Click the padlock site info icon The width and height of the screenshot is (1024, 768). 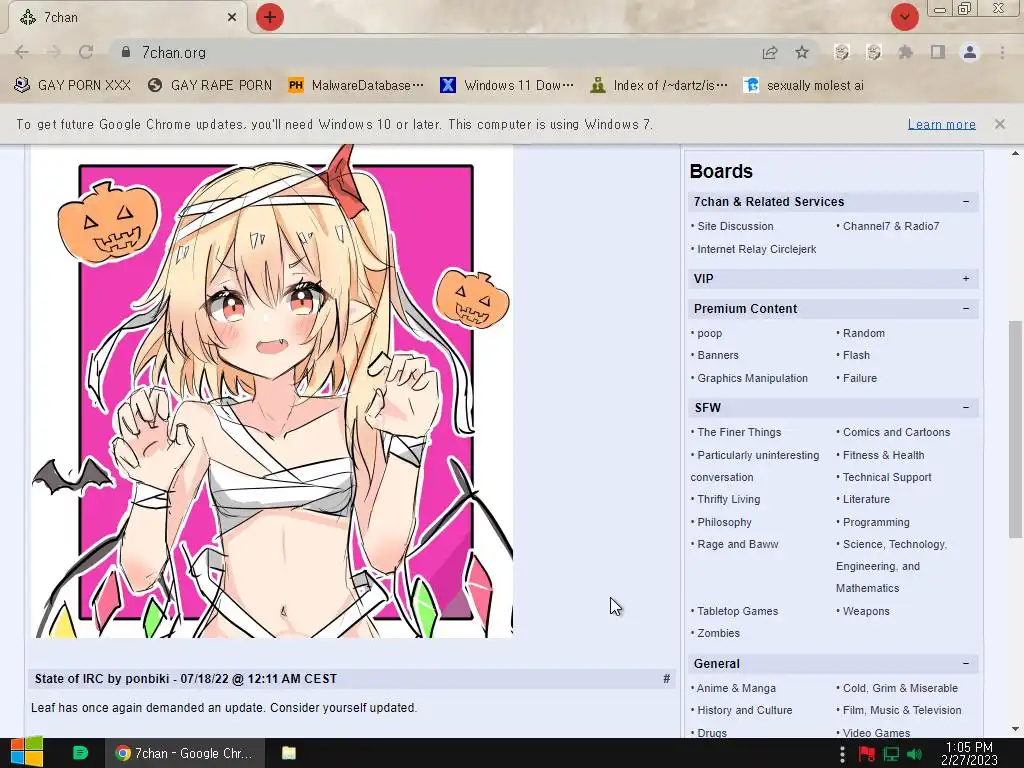(126, 52)
